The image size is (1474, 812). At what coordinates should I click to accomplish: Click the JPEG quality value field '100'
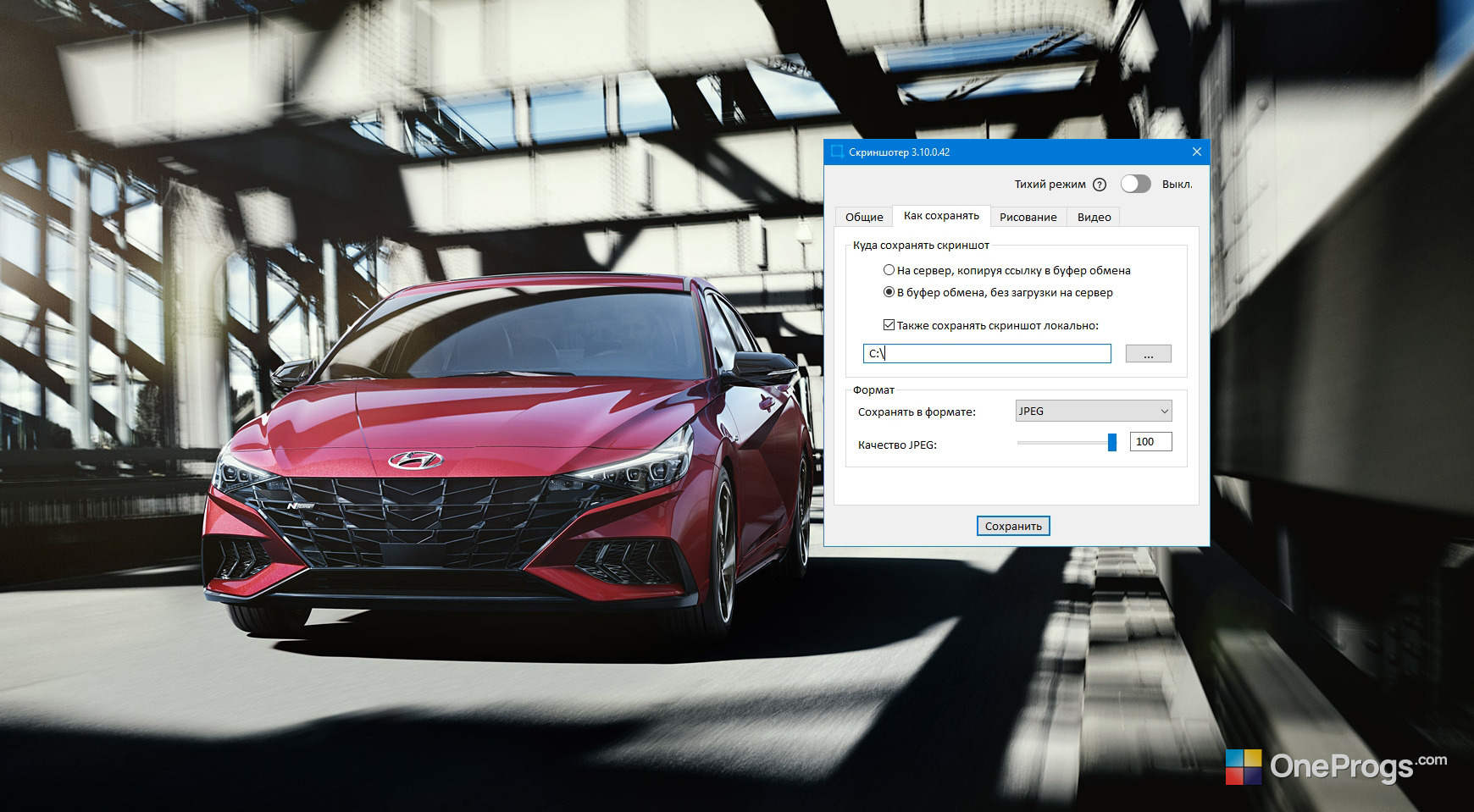click(x=1150, y=441)
